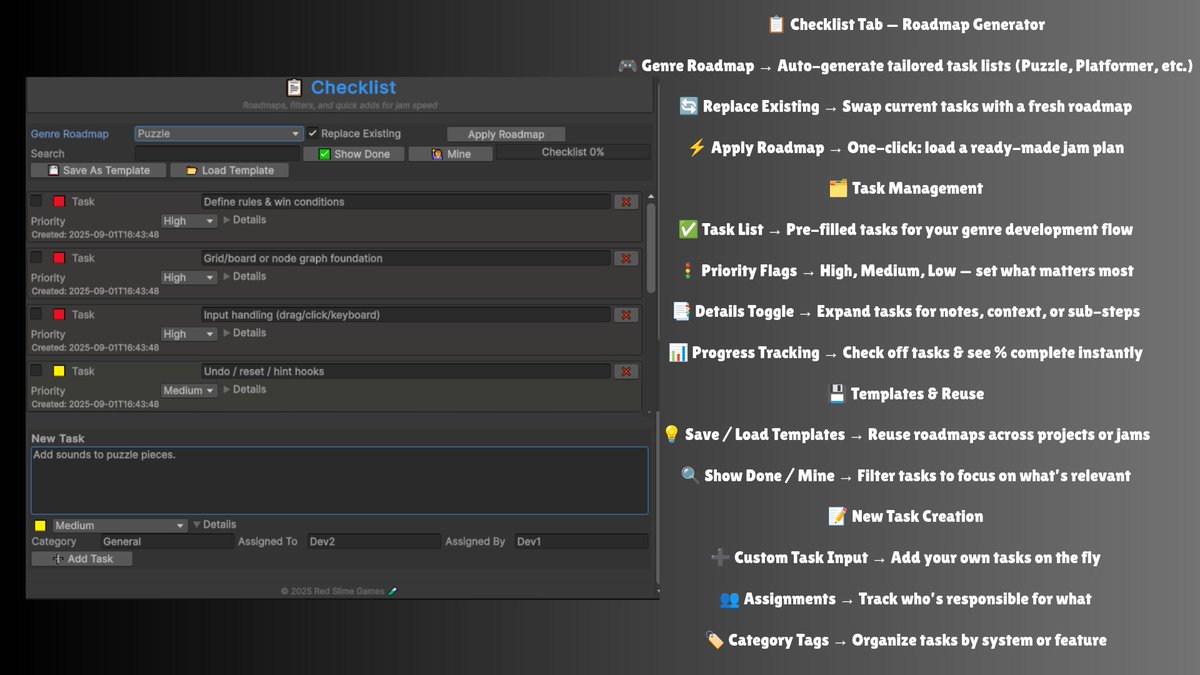Click the Assigned To field with Dev2
The width and height of the screenshot is (1200, 675).
tap(373, 542)
